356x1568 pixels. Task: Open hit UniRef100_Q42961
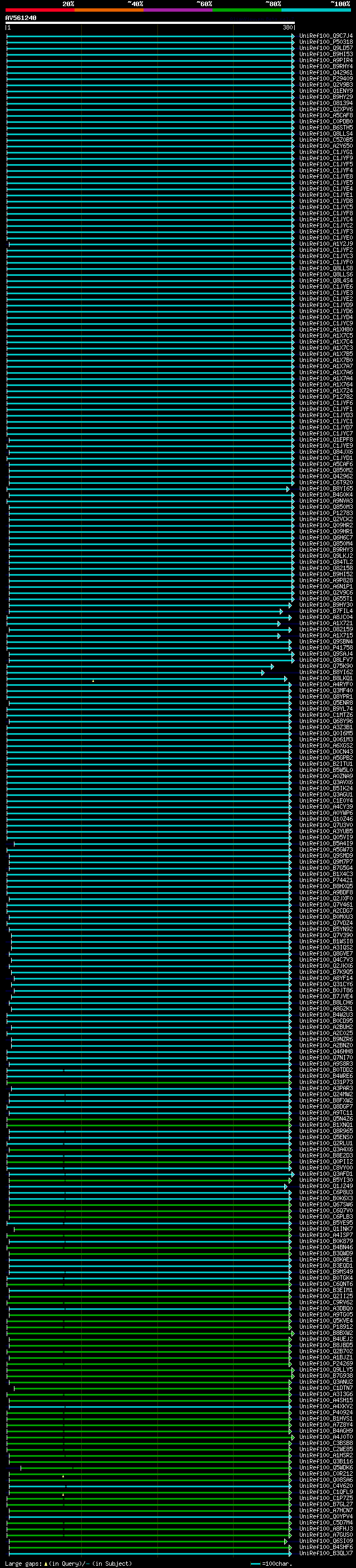coord(325,72)
